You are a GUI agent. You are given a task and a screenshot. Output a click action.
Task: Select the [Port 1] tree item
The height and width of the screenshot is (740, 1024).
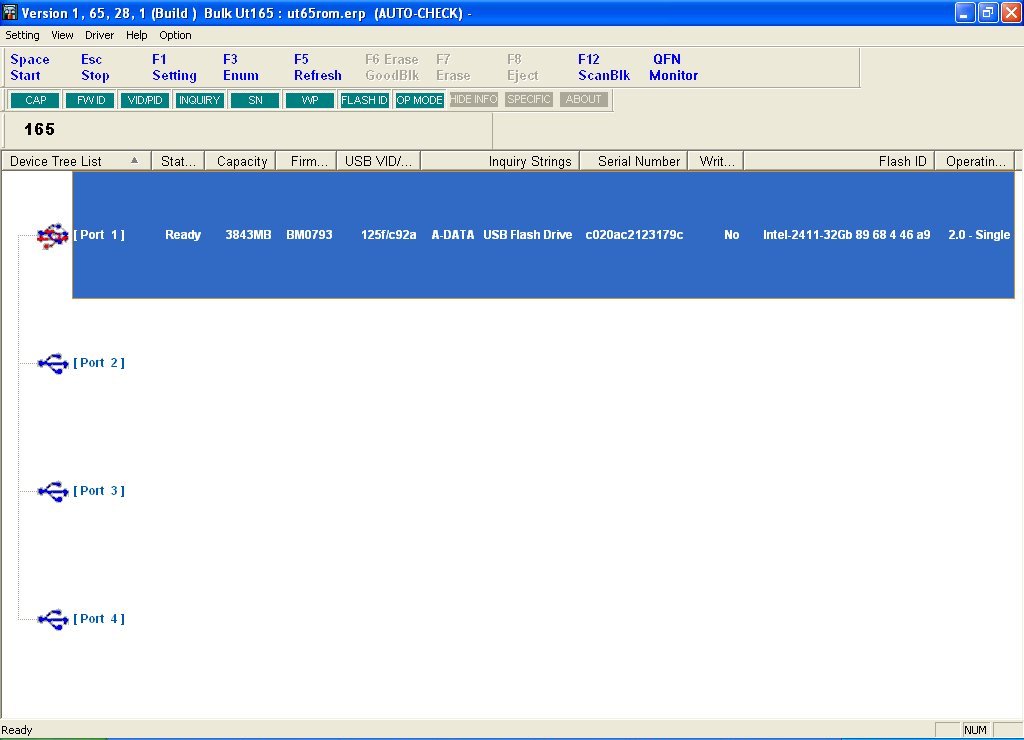pyautogui.click(x=99, y=234)
